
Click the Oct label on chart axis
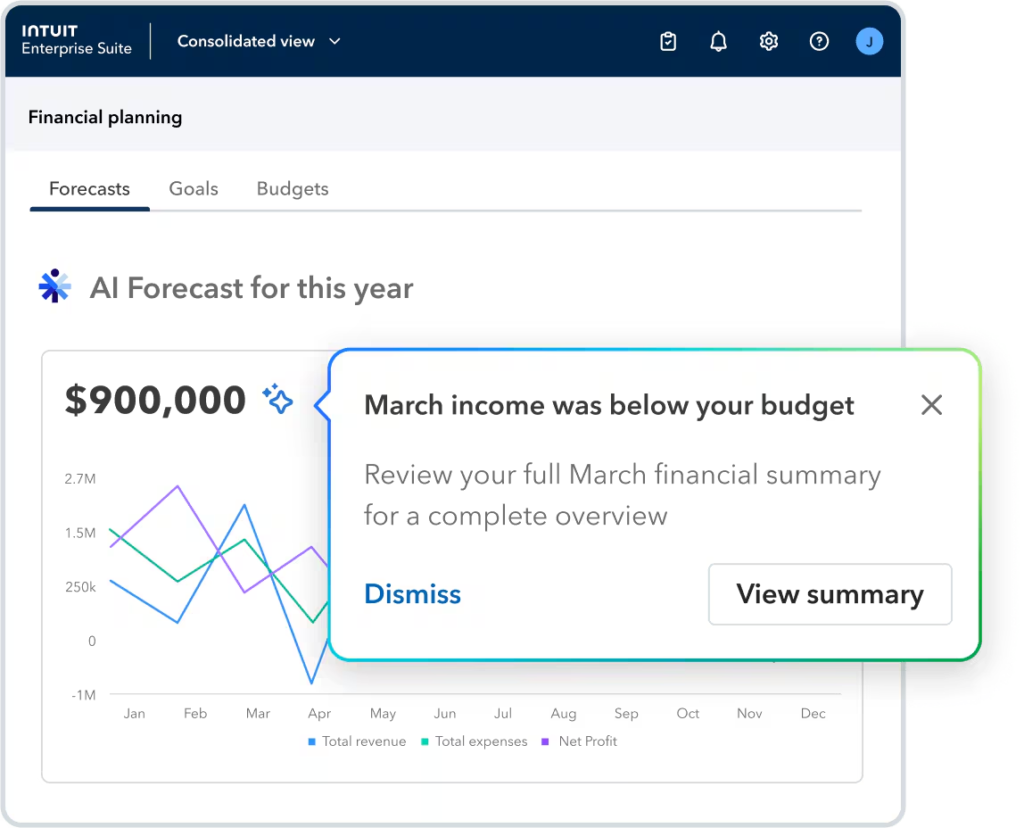pos(688,713)
